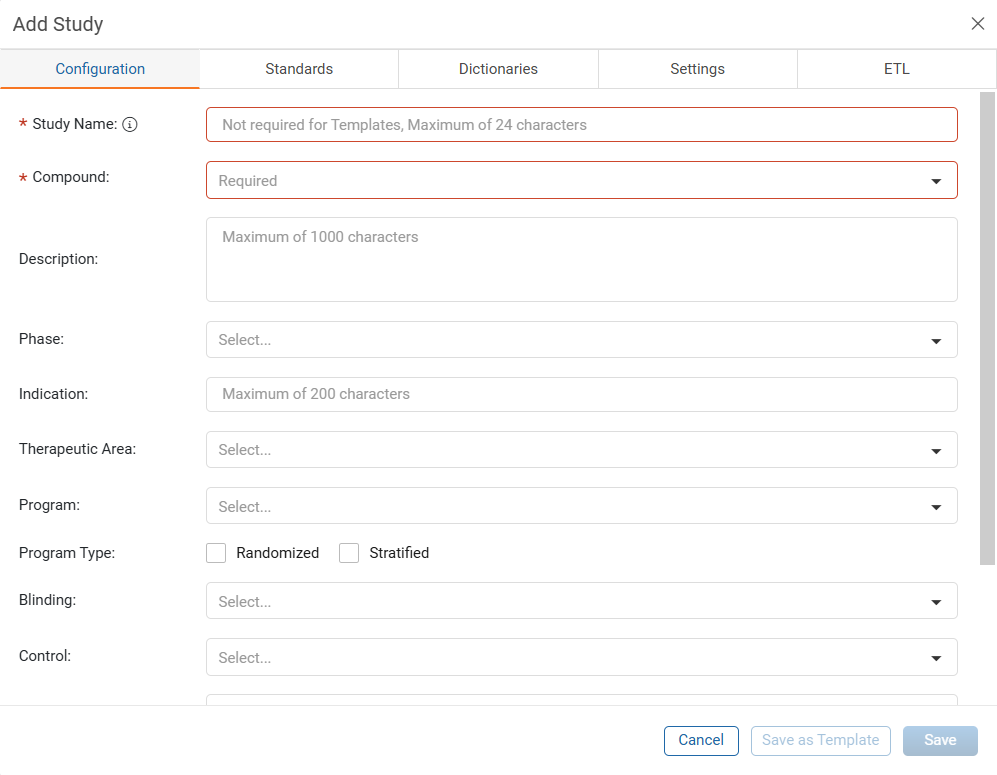Click the vertical scrollbar thumb

987,328
